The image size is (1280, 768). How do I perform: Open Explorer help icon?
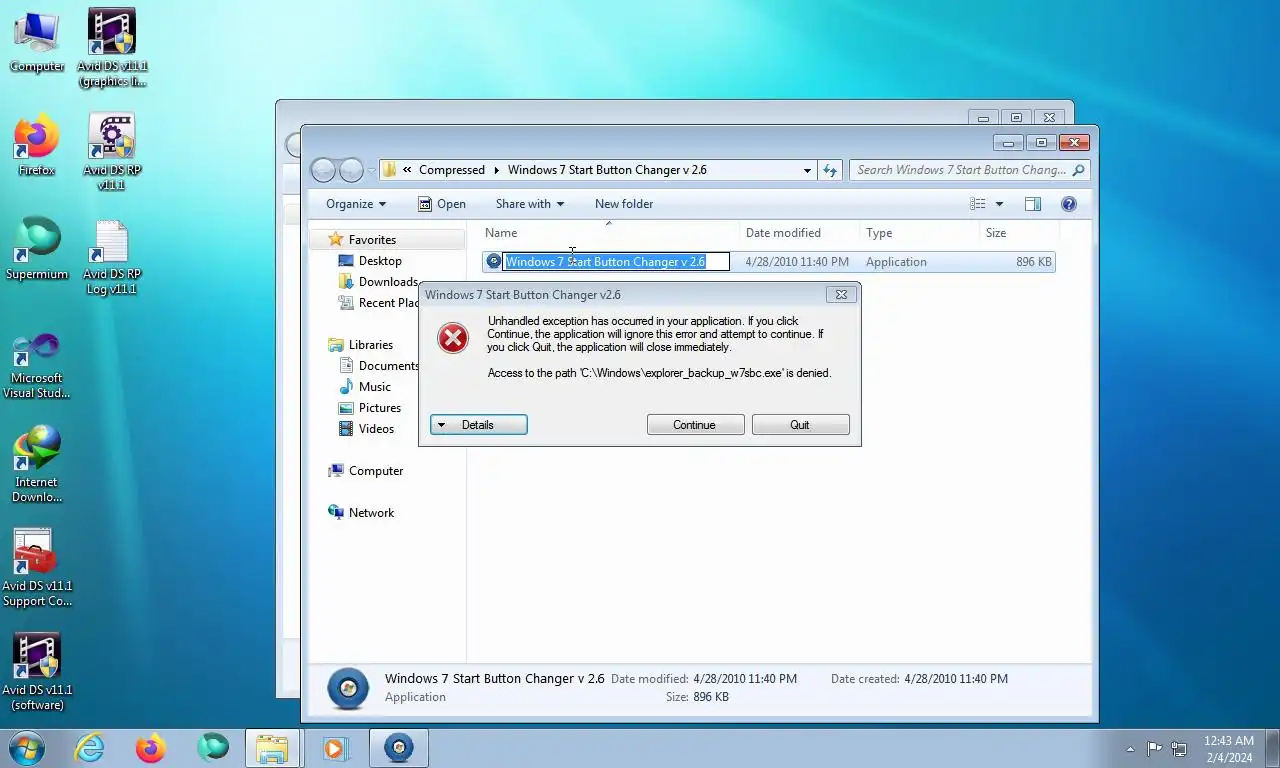click(x=1069, y=204)
